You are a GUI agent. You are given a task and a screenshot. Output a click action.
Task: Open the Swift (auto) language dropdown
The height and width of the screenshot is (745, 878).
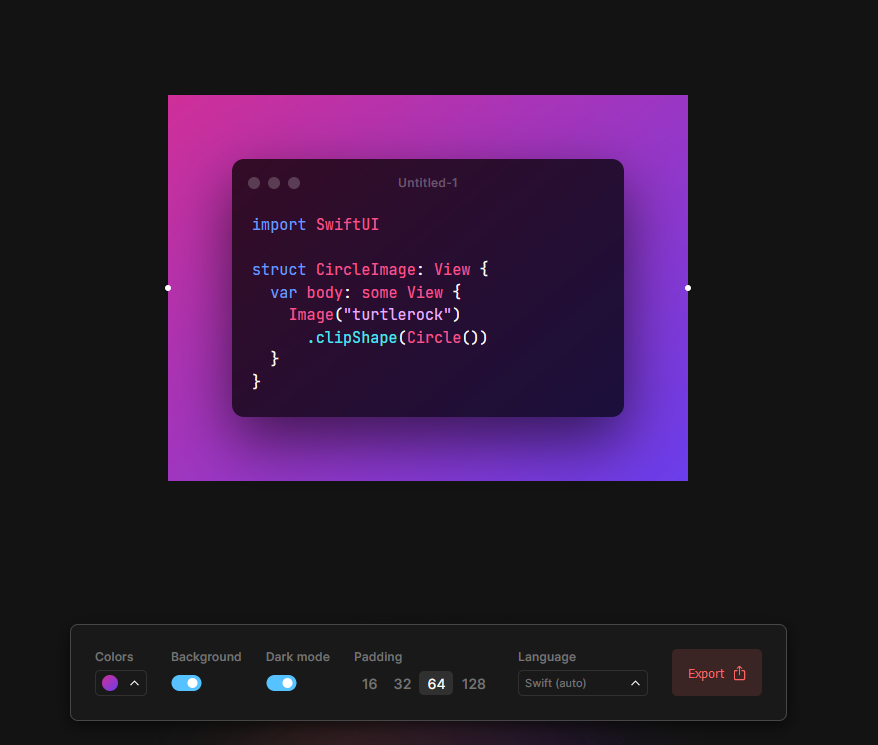582,683
